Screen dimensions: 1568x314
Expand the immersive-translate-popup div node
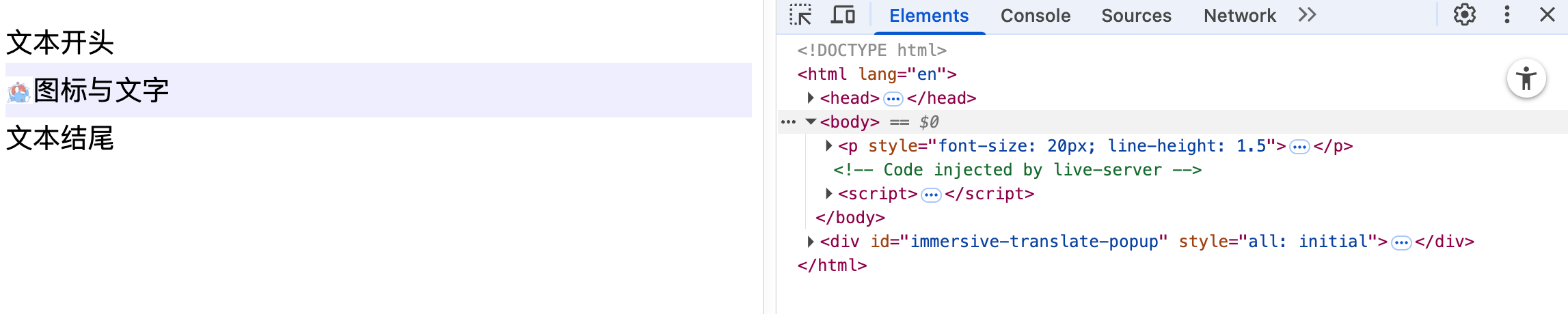(x=811, y=241)
